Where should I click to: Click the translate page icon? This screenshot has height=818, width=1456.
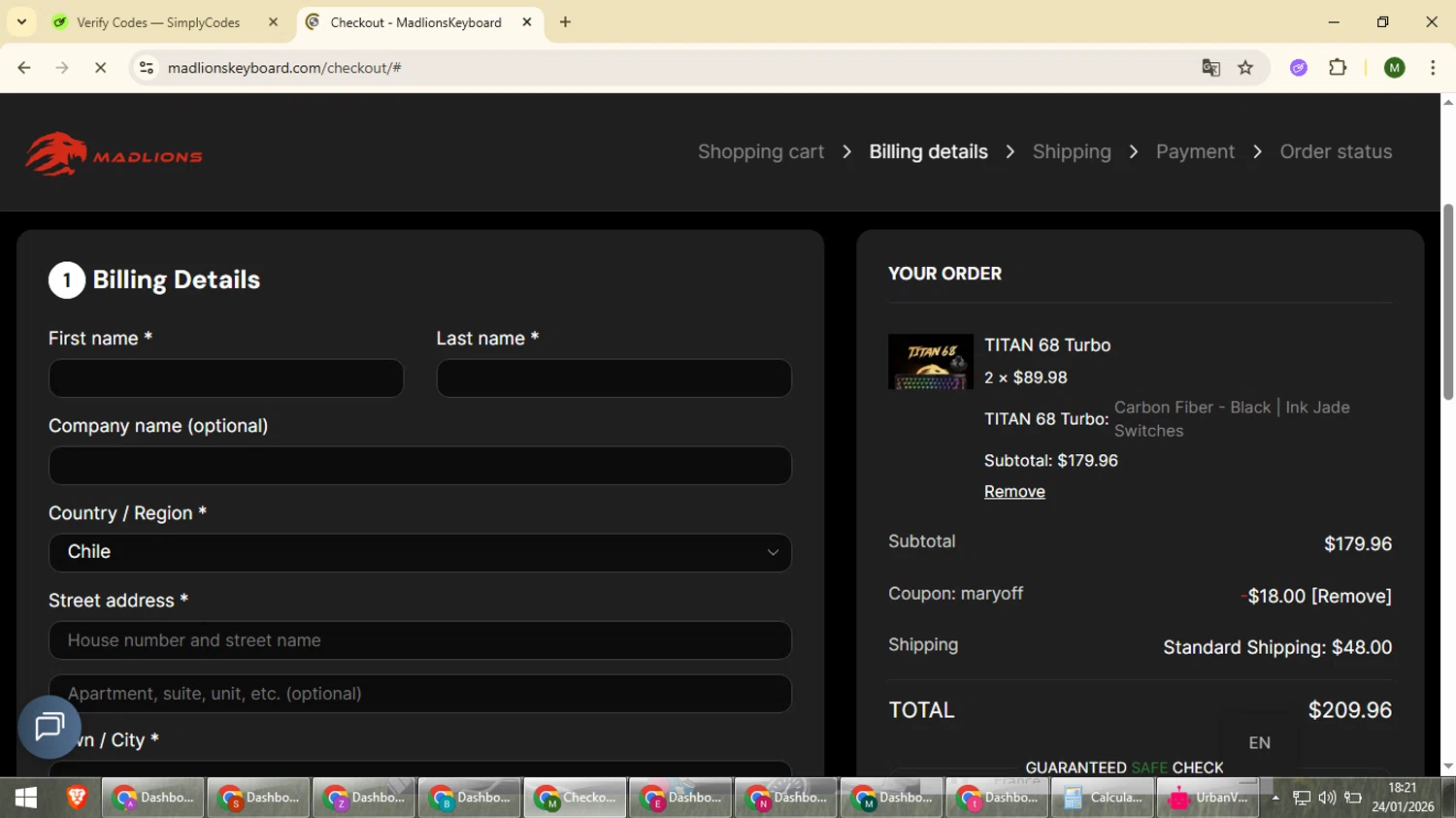tap(1210, 68)
